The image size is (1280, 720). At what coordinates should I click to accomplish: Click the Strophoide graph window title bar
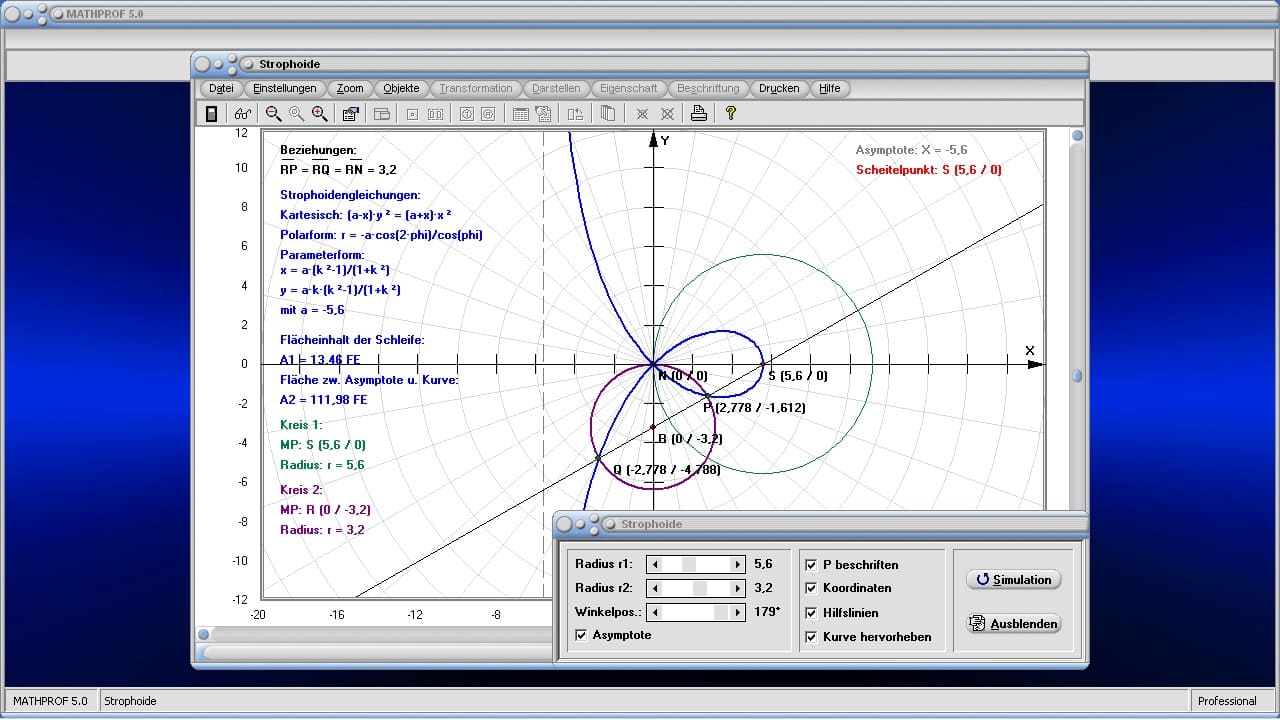(x=640, y=64)
